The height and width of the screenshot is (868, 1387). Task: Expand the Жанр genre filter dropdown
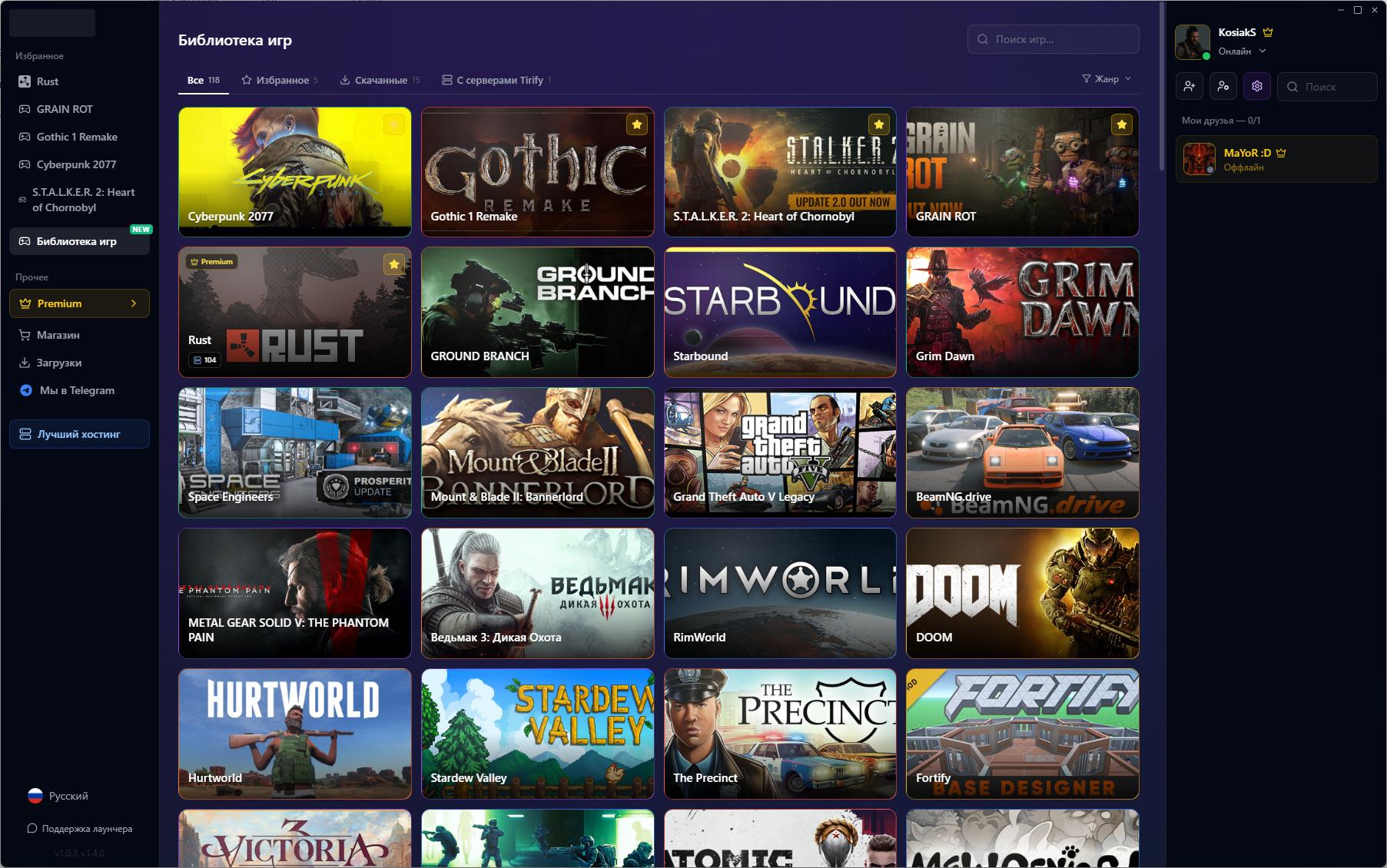[x=1107, y=79]
